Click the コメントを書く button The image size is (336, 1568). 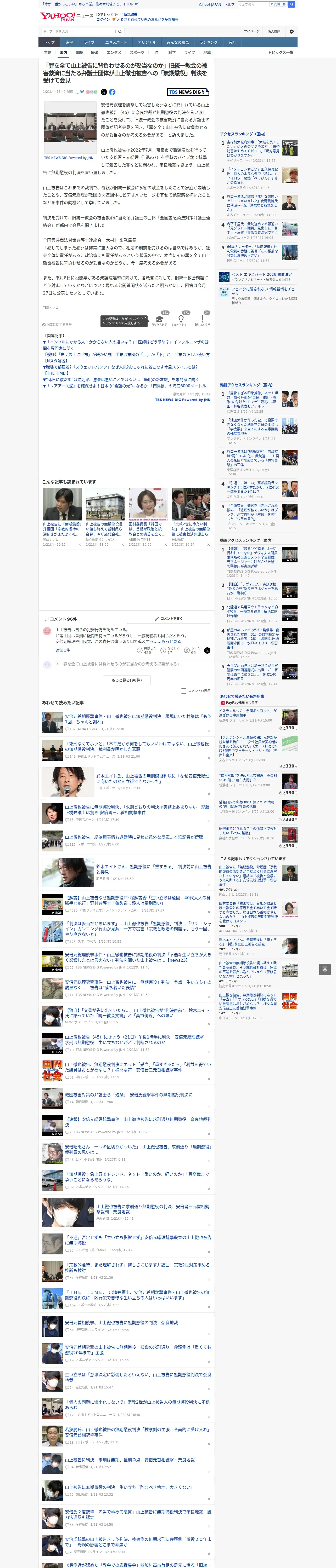coord(168,618)
